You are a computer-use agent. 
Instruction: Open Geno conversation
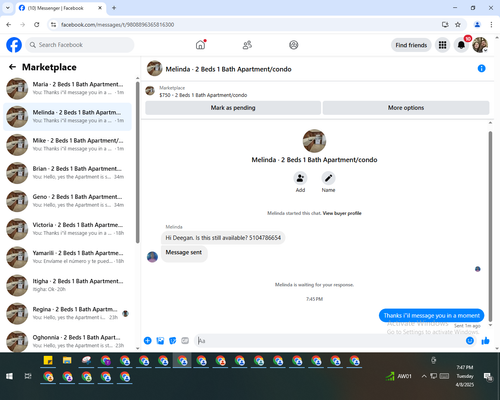click(67, 201)
